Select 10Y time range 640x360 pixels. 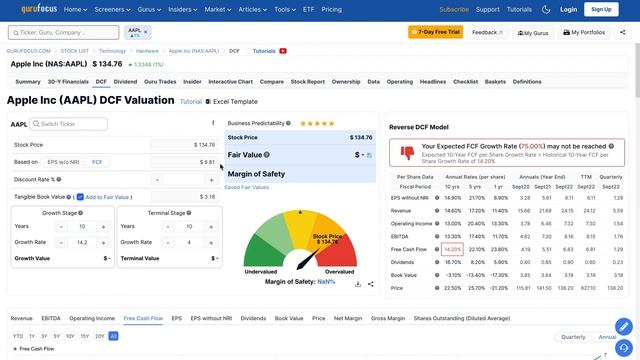[70, 336]
